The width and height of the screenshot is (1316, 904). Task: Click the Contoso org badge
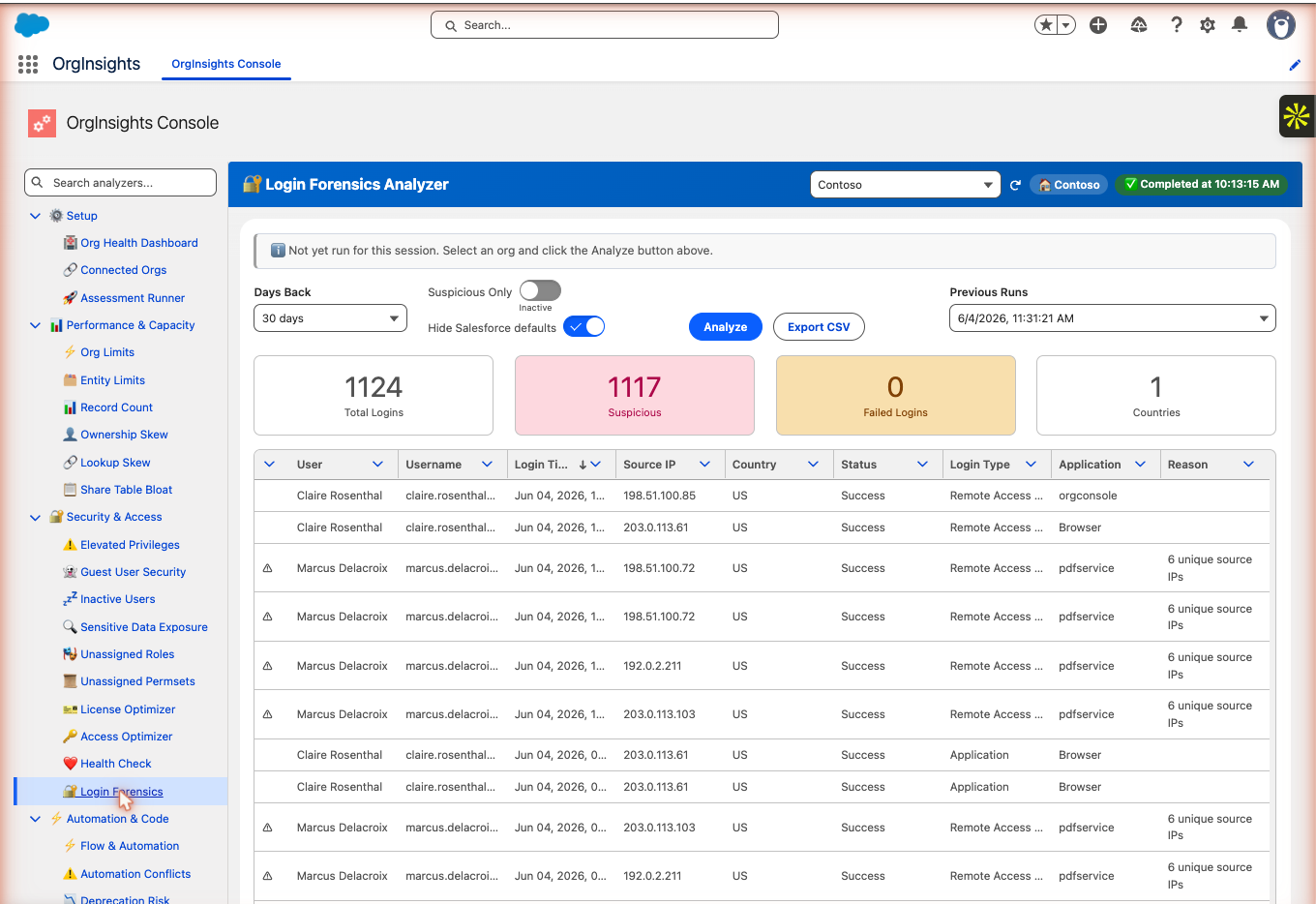click(x=1069, y=185)
